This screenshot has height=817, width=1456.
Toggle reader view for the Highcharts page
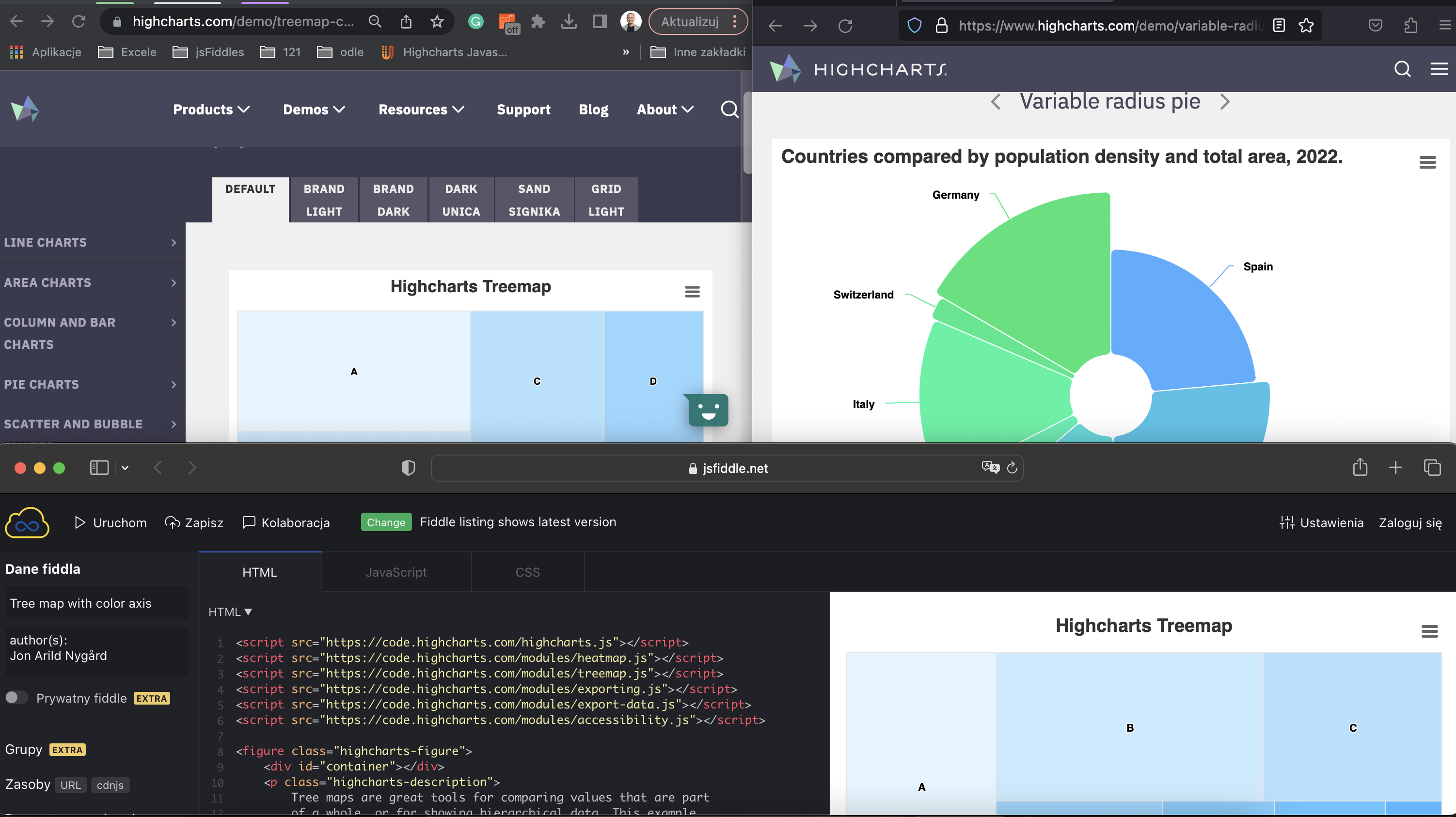[x=1279, y=25]
